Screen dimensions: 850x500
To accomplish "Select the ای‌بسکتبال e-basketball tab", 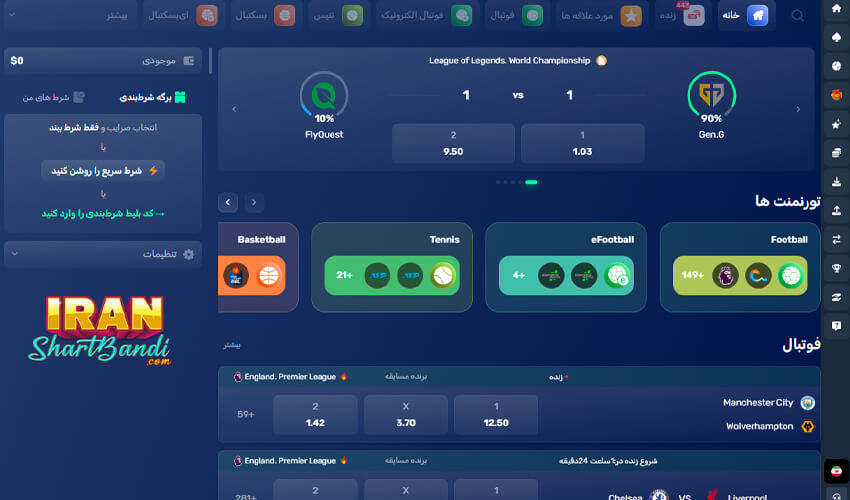I will coord(183,15).
